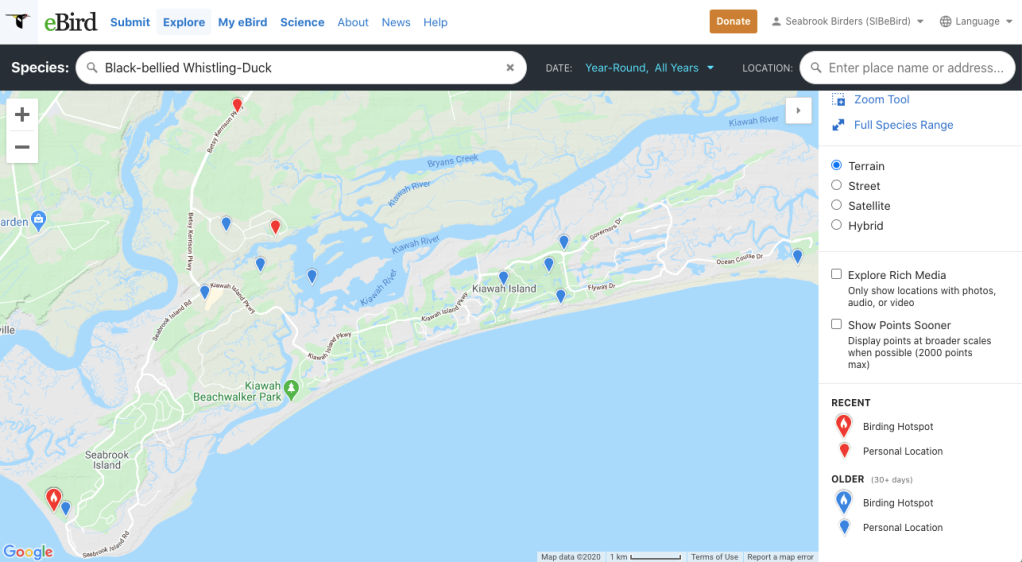The width and height of the screenshot is (1022, 562).
Task: Click the eBird logo bird icon
Action: (x=18, y=21)
